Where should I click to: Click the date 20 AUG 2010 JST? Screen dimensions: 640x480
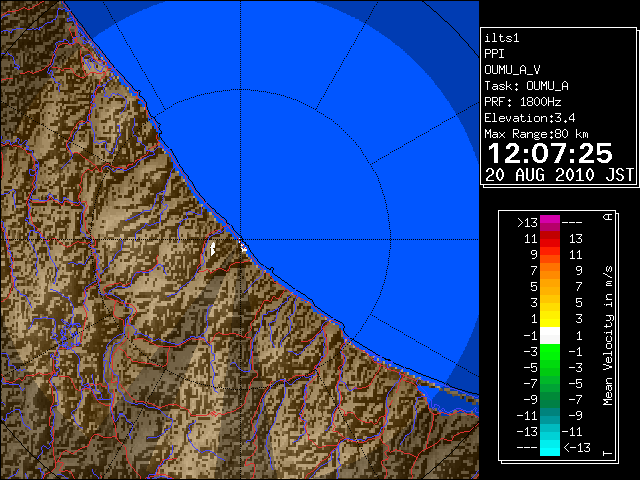(560, 175)
